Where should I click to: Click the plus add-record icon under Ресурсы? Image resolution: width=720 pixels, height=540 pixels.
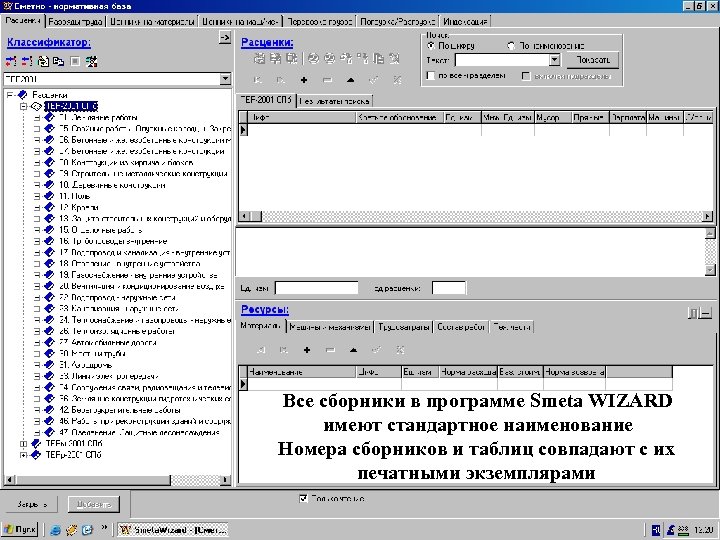(307, 350)
